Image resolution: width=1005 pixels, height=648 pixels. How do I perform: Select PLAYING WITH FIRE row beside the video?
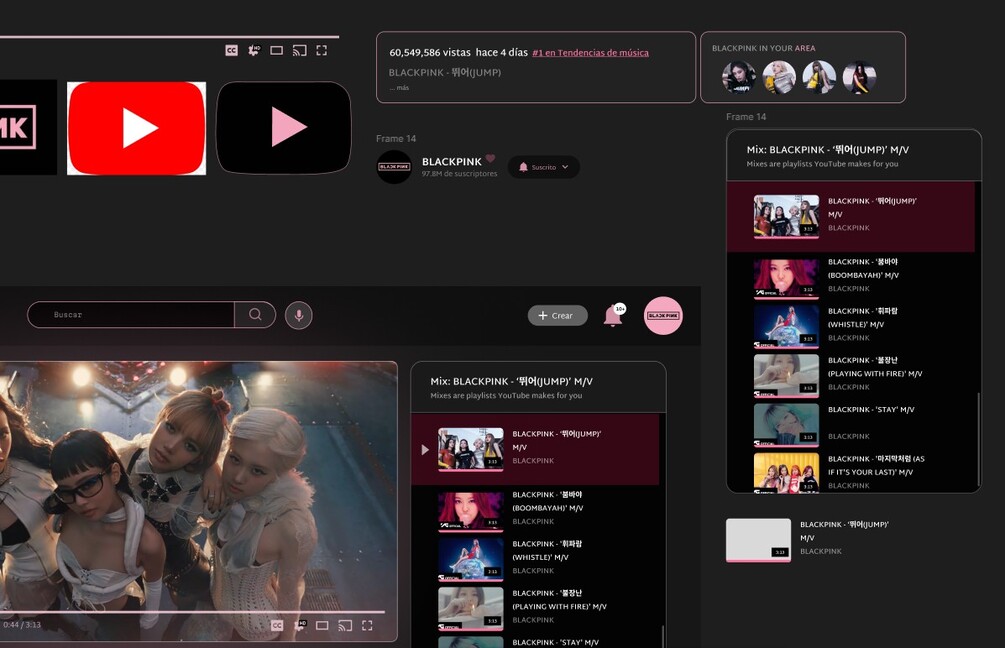click(x=535, y=608)
